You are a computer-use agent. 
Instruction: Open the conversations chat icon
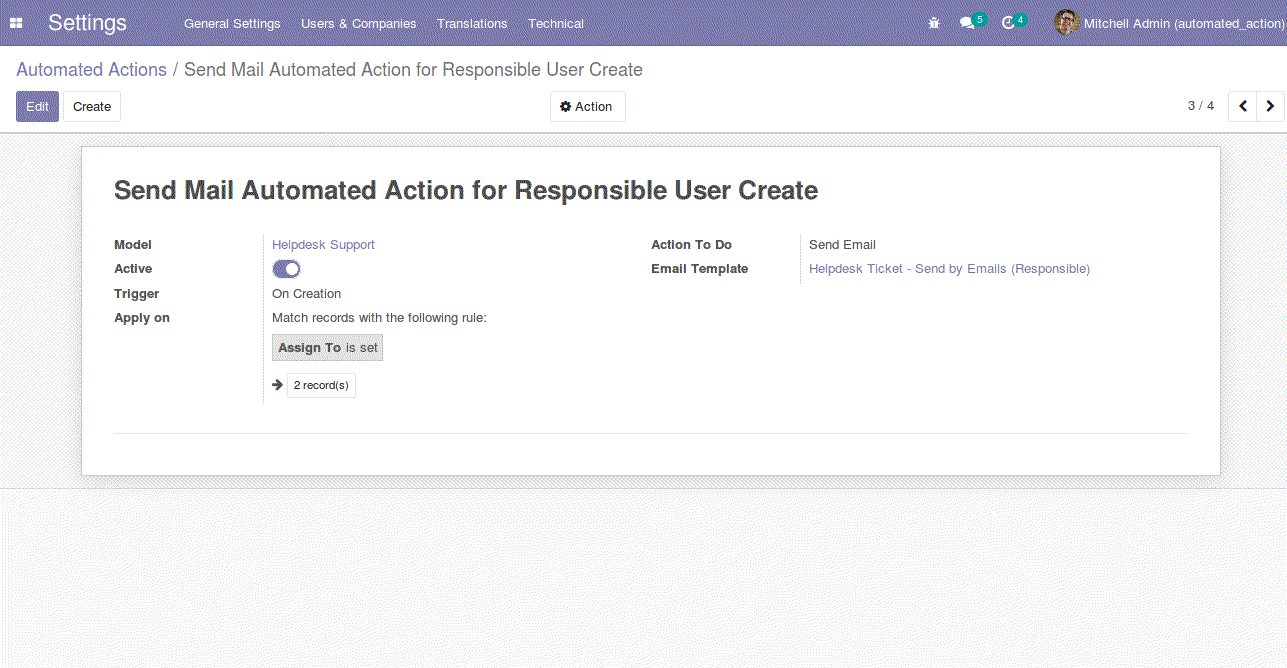click(967, 23)
